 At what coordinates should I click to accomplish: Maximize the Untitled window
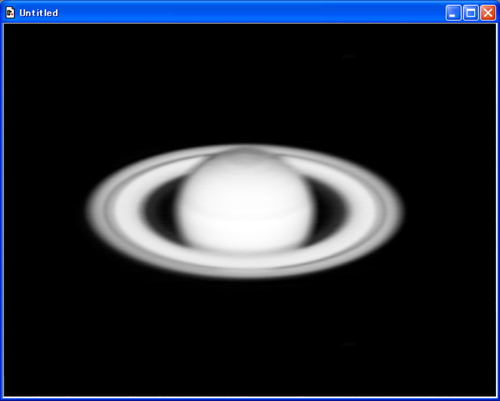point(471,13)
